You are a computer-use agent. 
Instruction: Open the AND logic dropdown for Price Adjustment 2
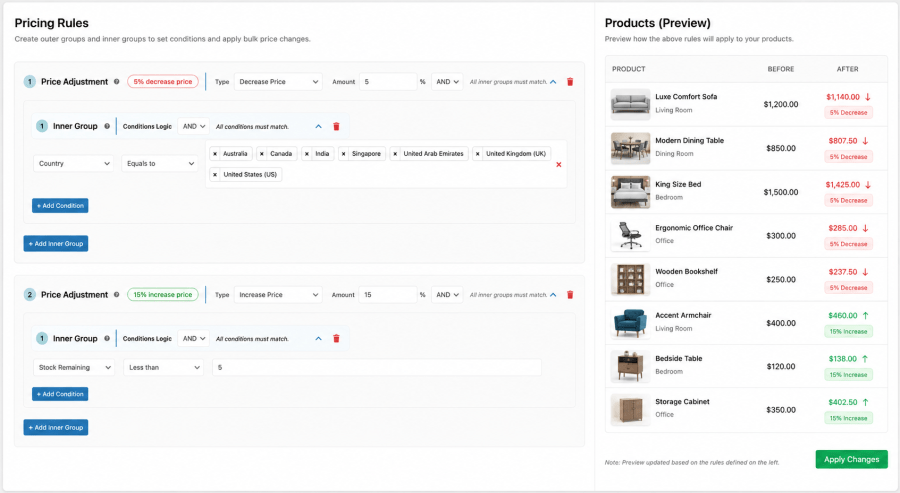[x=447, y=295]
